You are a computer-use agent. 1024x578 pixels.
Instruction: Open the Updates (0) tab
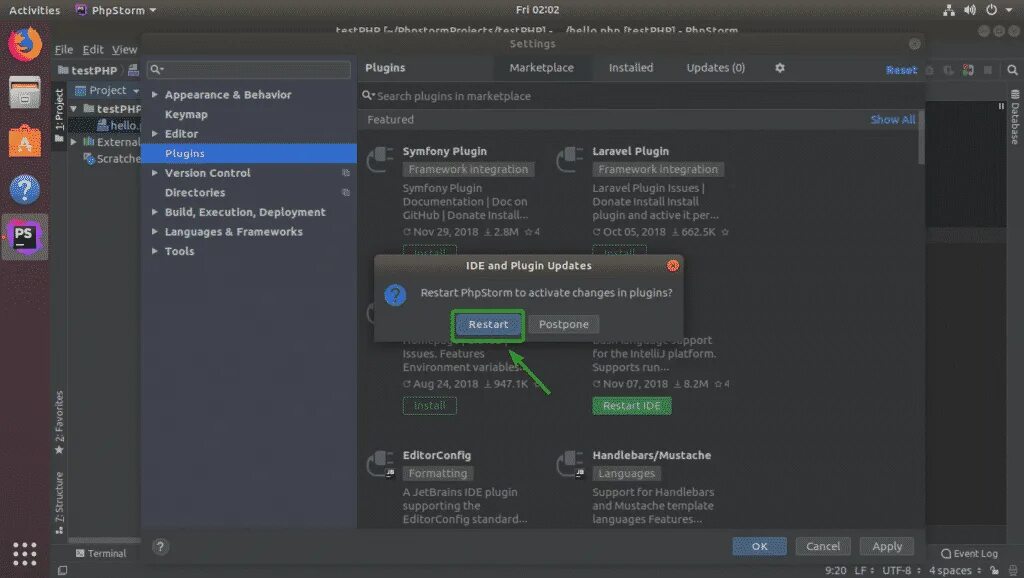(715, 68)
